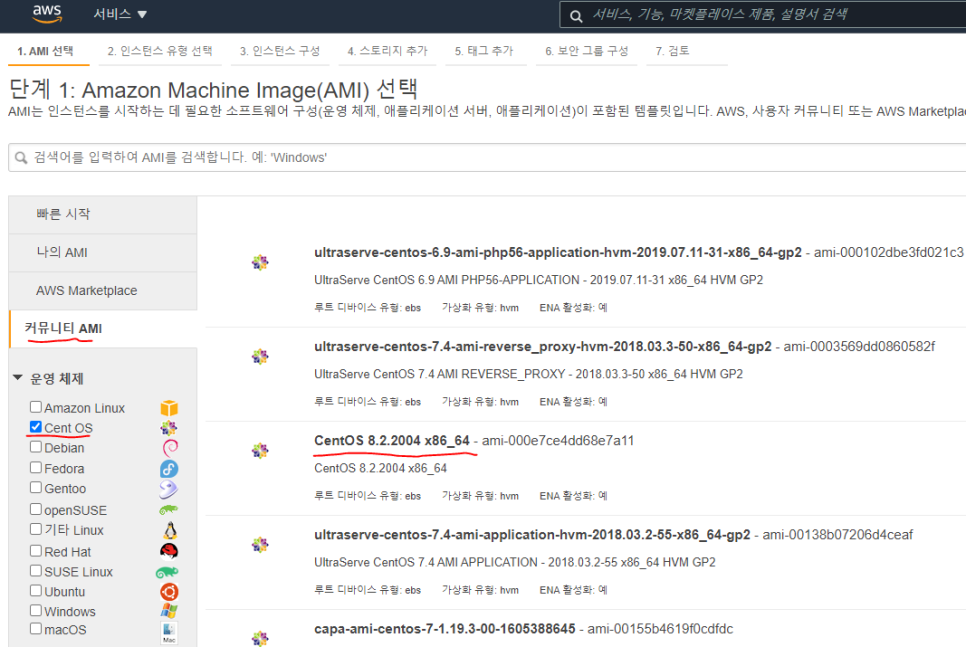
Task: Click the Linux penguin icon
Action: 170,531
